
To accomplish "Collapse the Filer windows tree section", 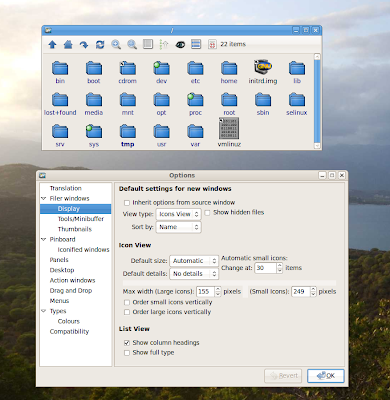I will coord(43,198).
